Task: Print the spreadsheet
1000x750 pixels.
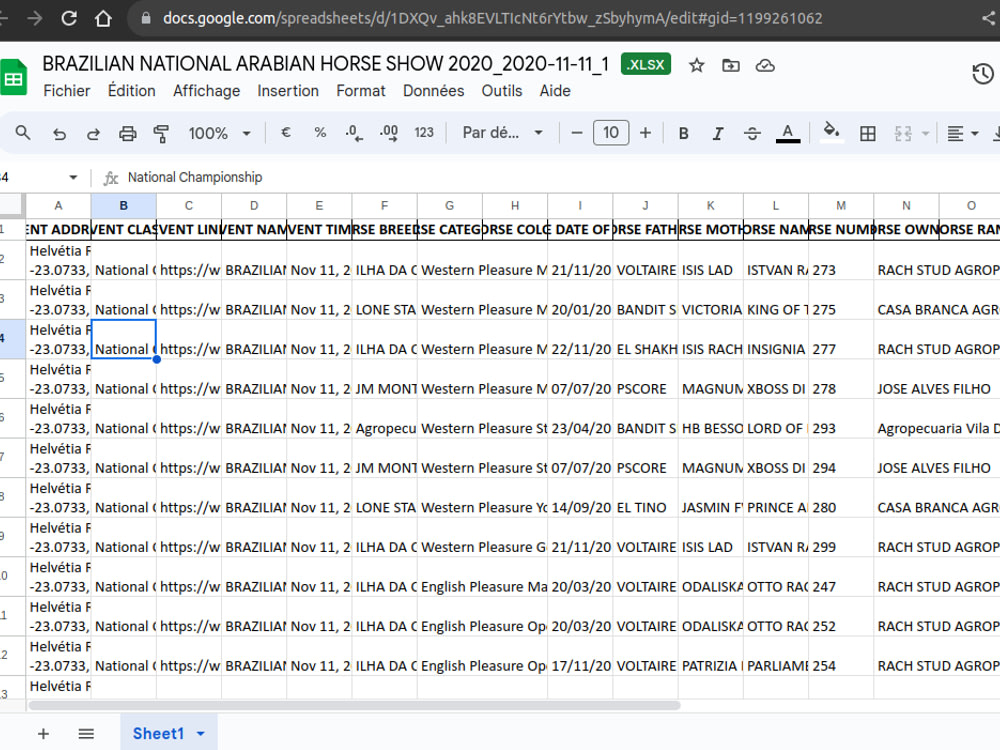Action: 128,133
